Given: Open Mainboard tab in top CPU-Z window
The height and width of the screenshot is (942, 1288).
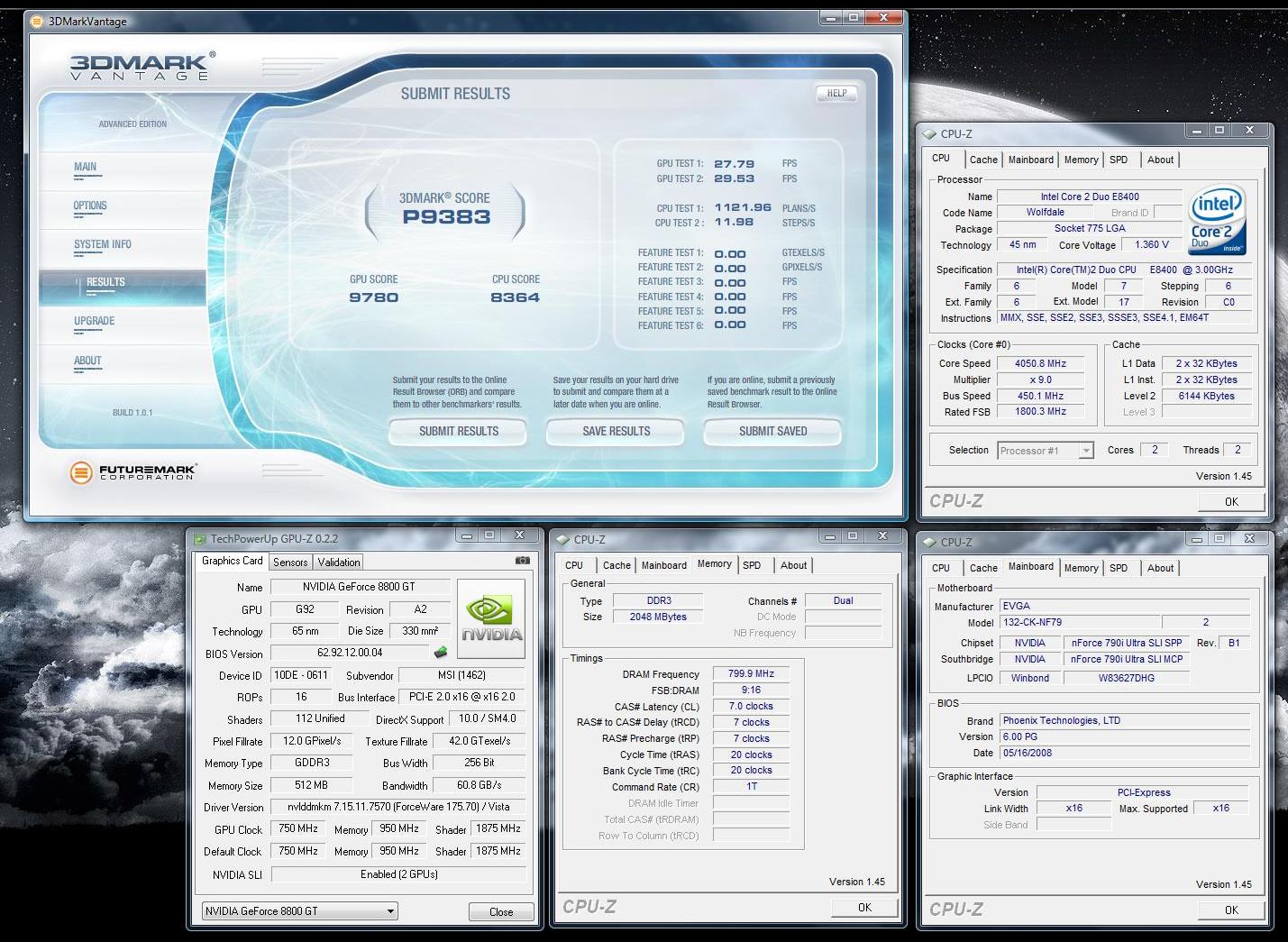Looking at the screenshot, I should click(x=1030, y=160).
